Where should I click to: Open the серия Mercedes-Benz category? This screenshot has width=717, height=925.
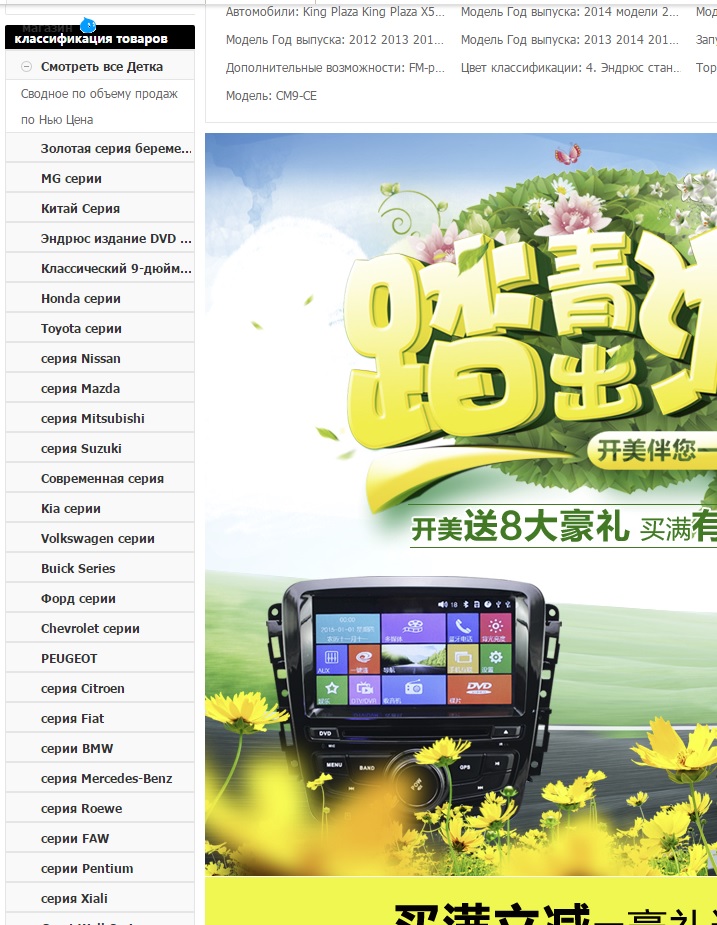[x=106, y=778]
